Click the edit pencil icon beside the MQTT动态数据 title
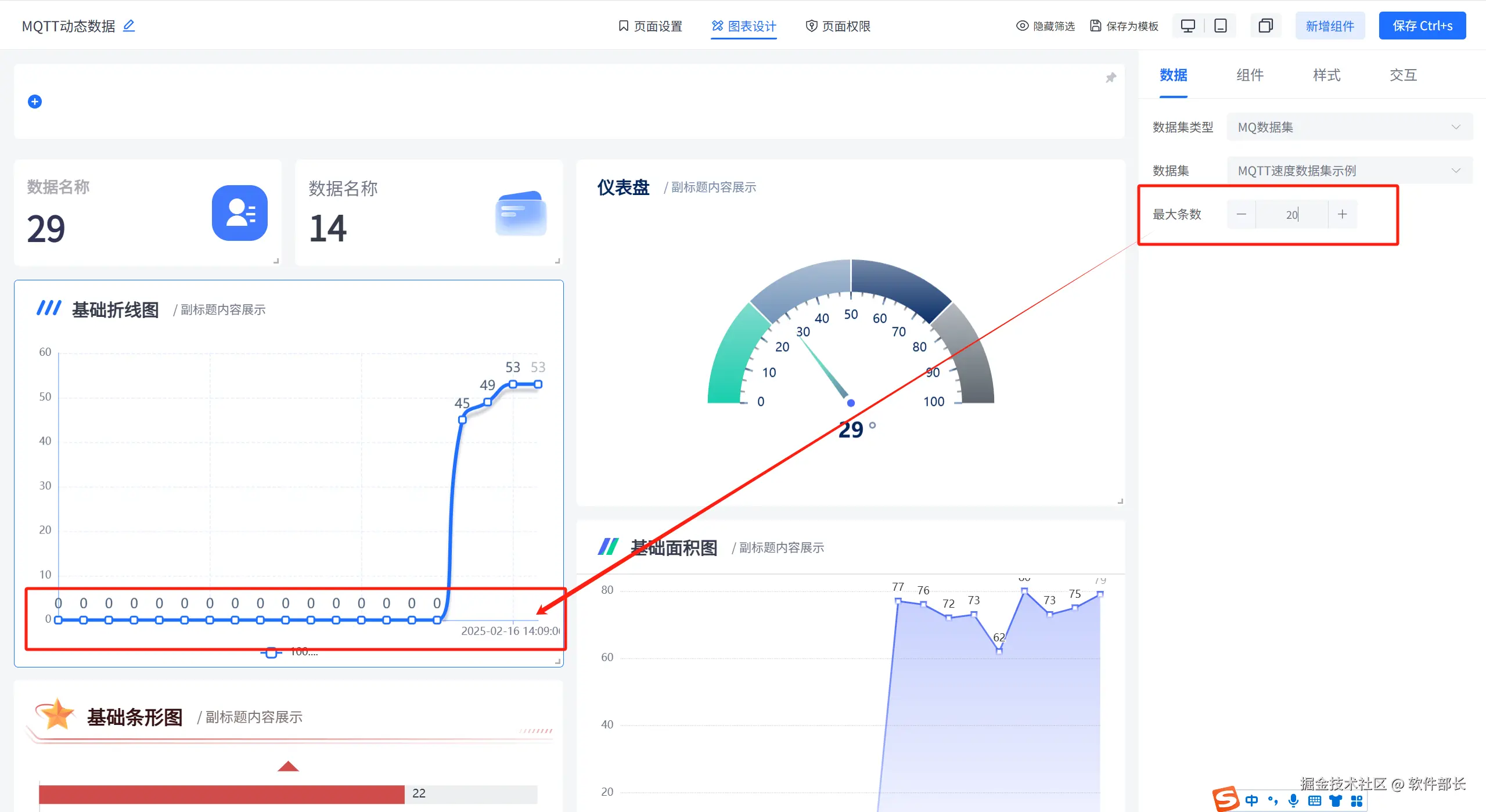This screenshot has height=812, width=1486. click(x=129, y=26)
